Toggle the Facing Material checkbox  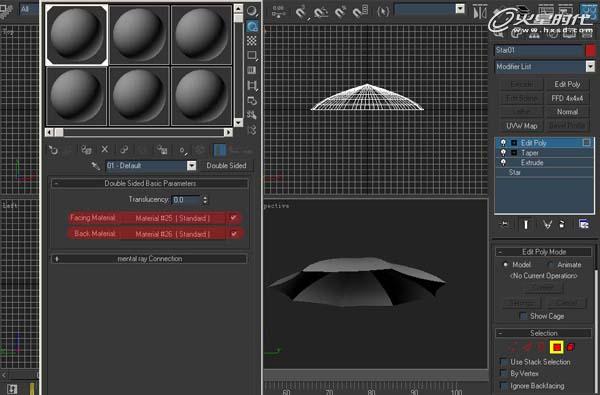pos(233,218)
